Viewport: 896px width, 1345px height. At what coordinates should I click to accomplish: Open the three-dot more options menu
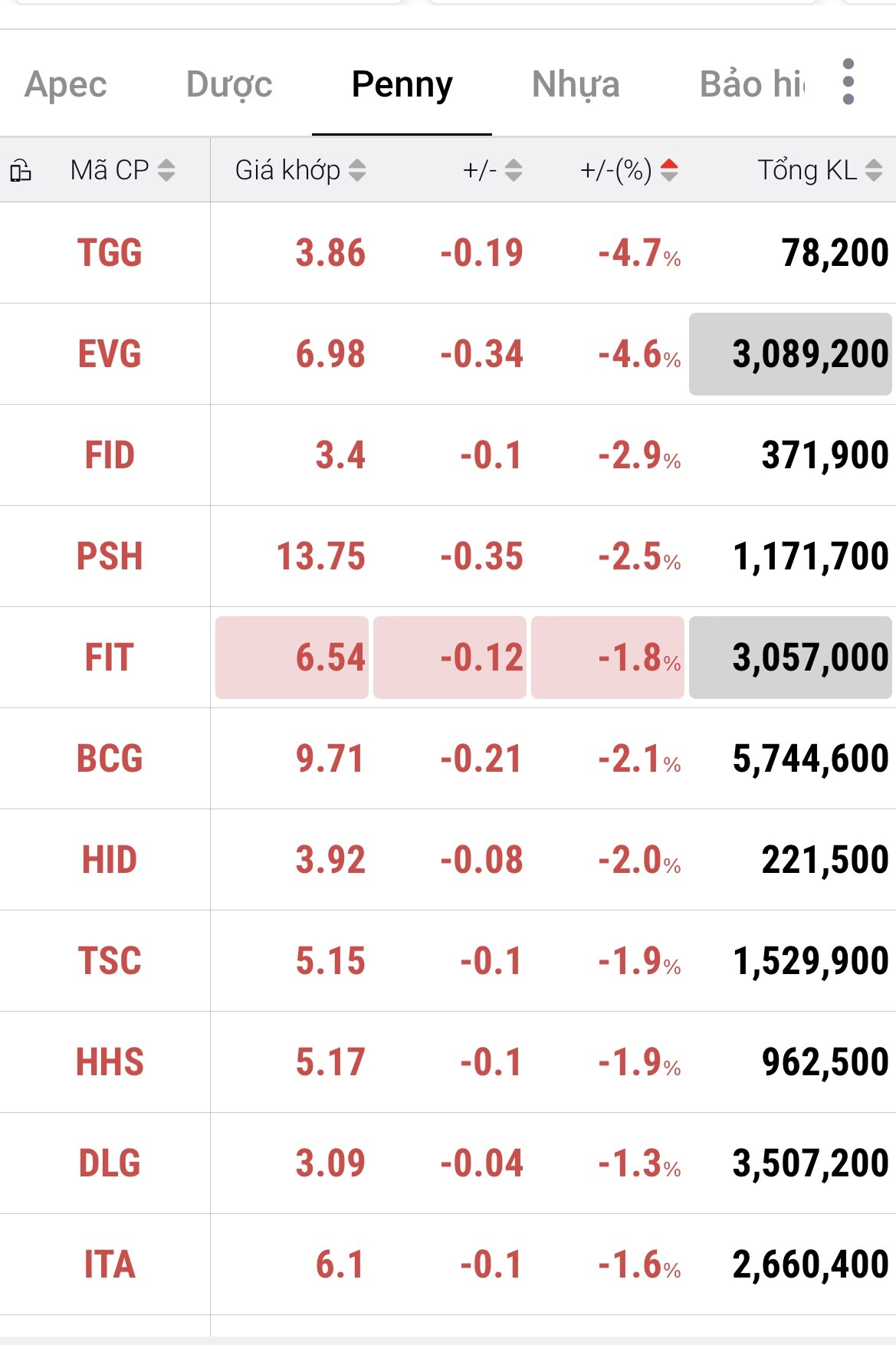pyautogui.click(x=848, y=82)
